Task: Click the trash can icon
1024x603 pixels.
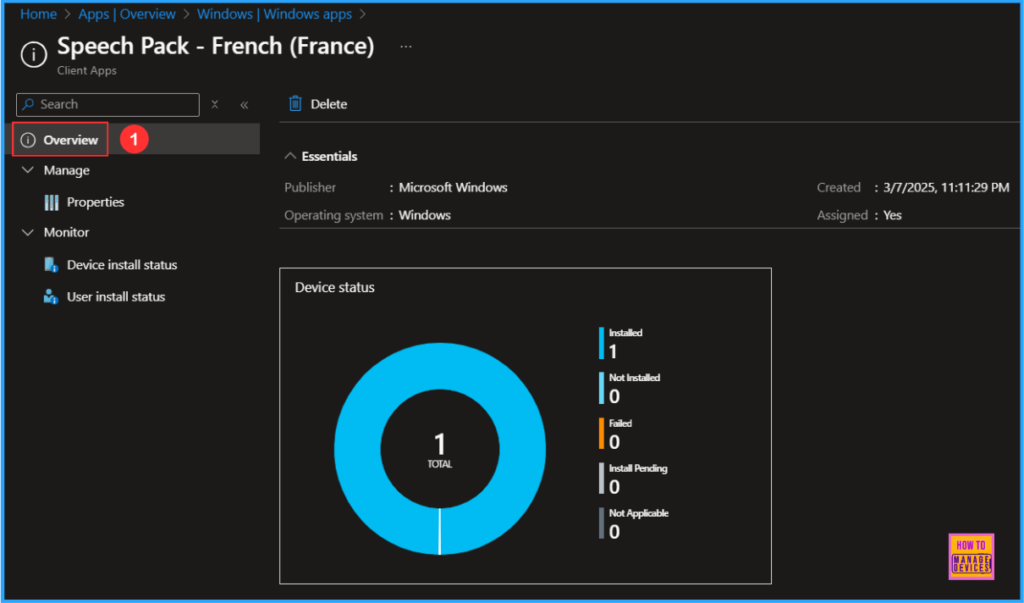Action: (295, 104)
